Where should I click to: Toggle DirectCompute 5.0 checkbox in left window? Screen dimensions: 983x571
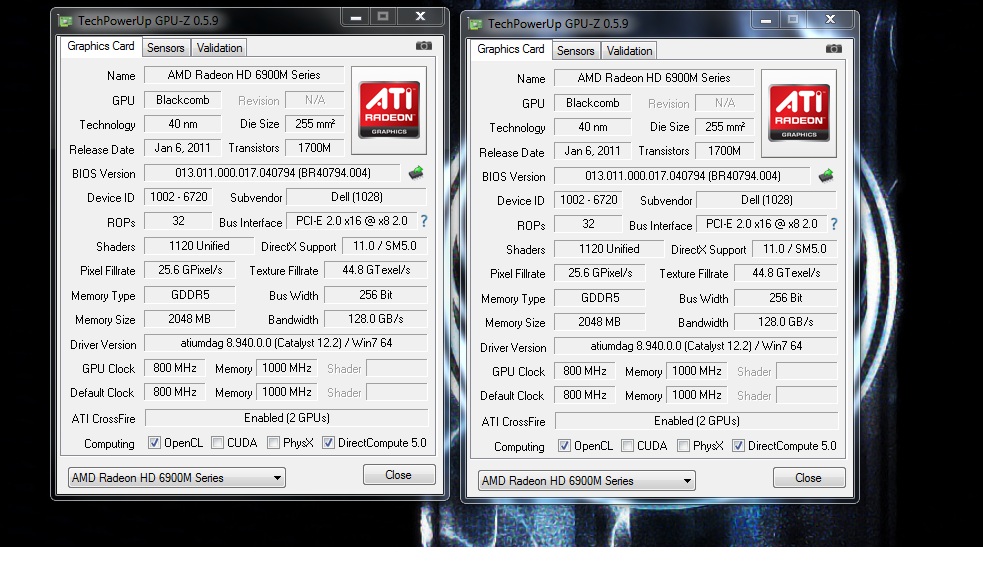[328, 443]
